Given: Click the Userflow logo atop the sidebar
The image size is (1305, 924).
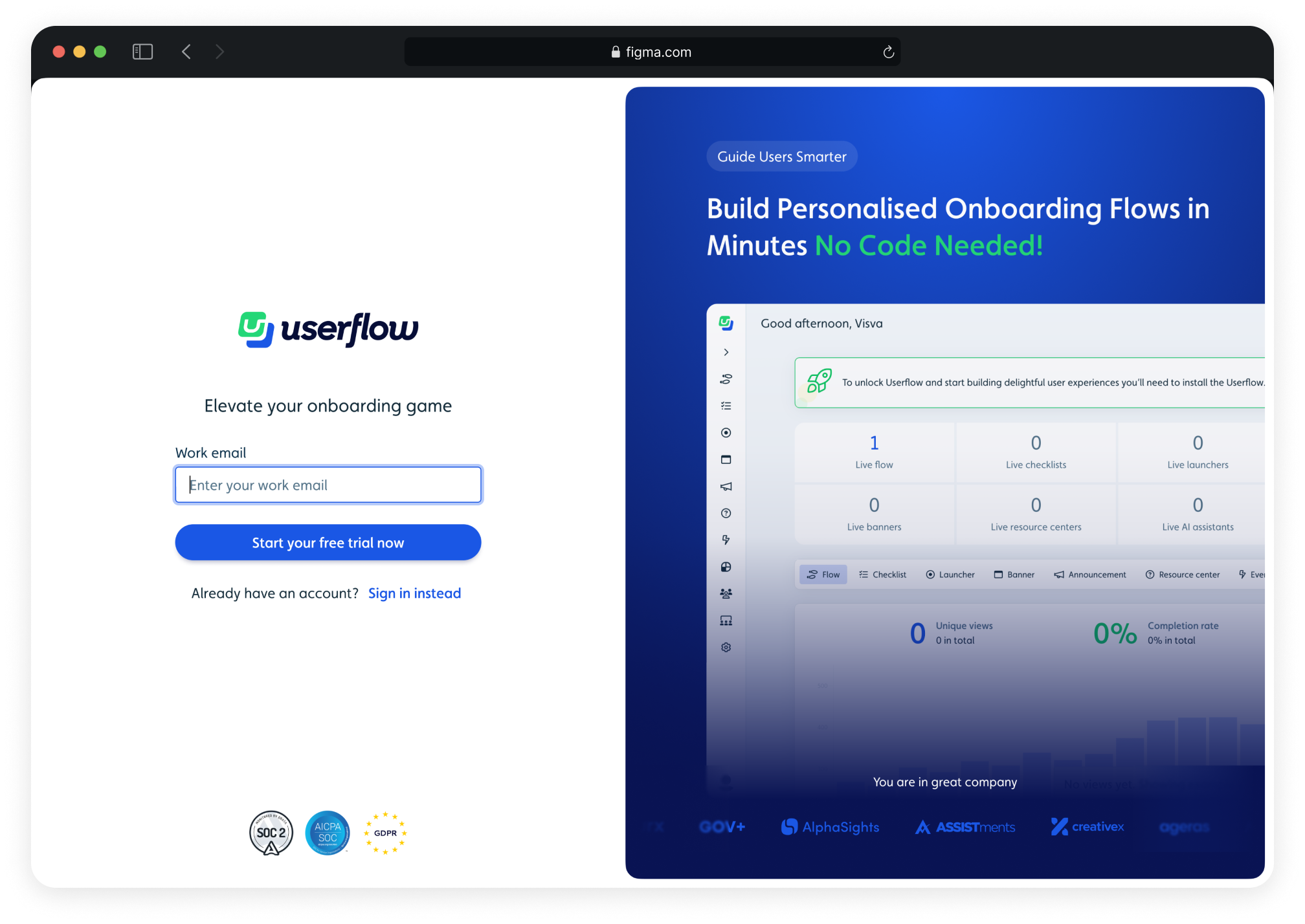Looking at the screenshot, I should [x=726, y=324].
